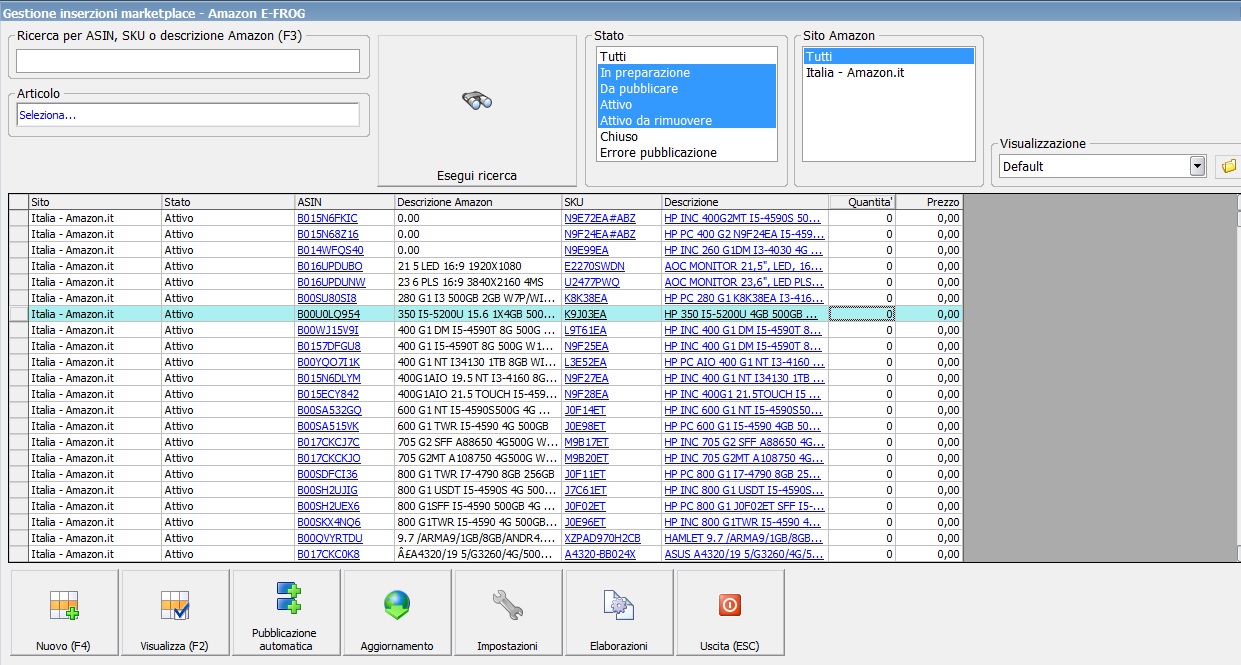Select Attivo da rimuovere state
The width and height of the screenshot is (1241, 665).
686,121
